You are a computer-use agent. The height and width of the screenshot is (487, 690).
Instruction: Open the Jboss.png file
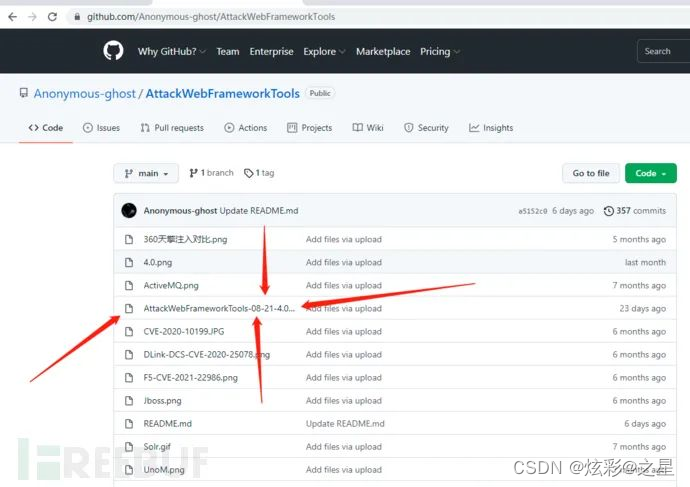[x=162, y=401]
